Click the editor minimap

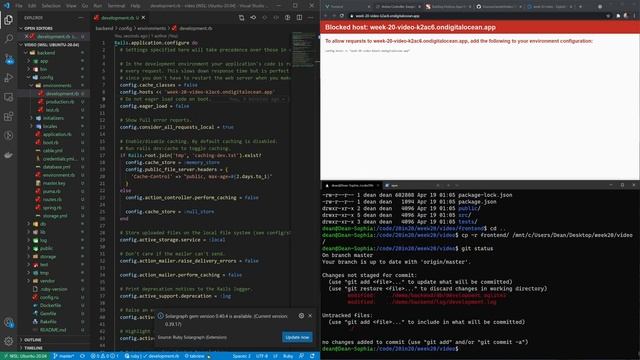click(x=304, y=50)
